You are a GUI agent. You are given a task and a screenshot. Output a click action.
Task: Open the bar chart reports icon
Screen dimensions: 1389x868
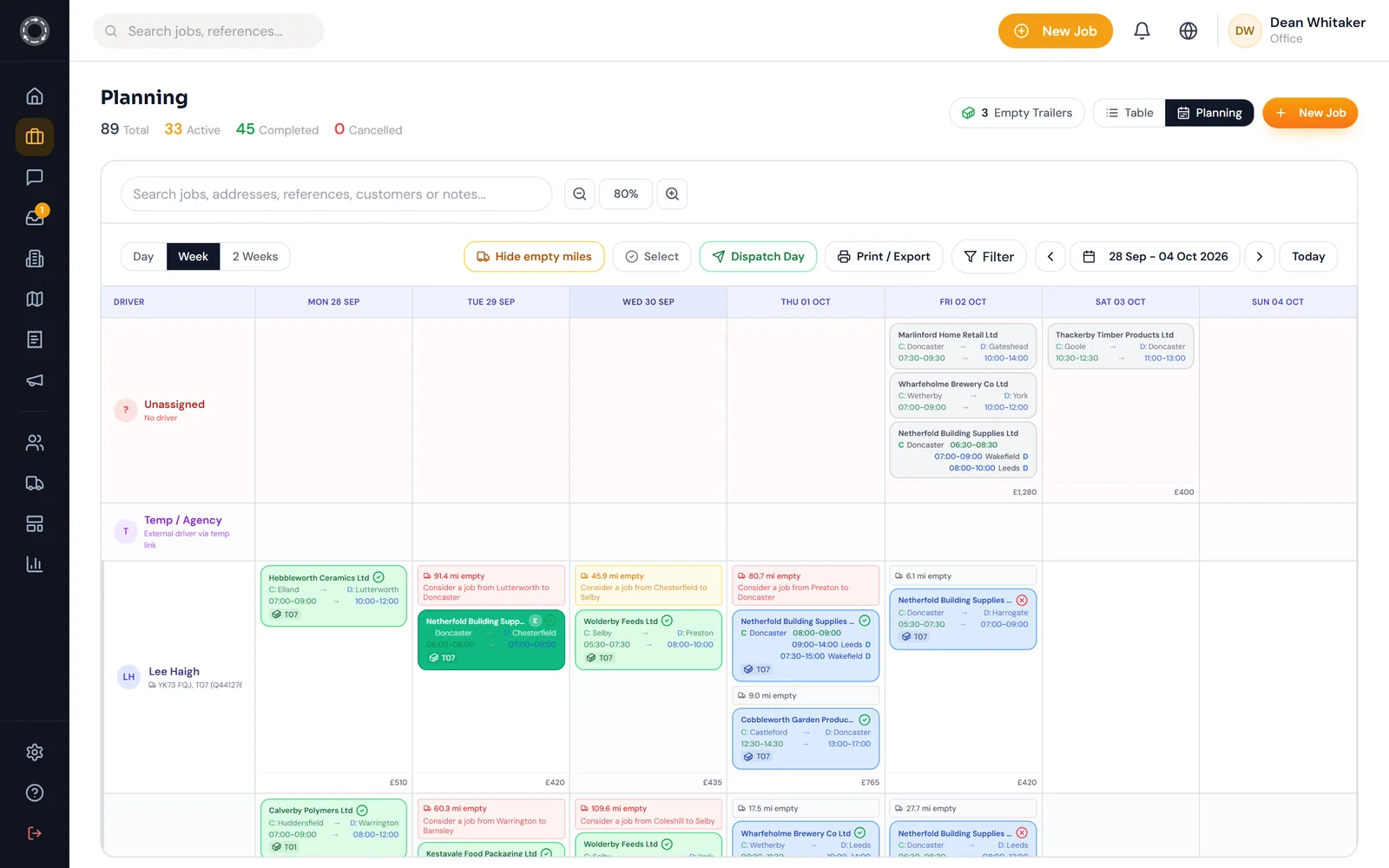pyautogui.click(x=35, y=564)
